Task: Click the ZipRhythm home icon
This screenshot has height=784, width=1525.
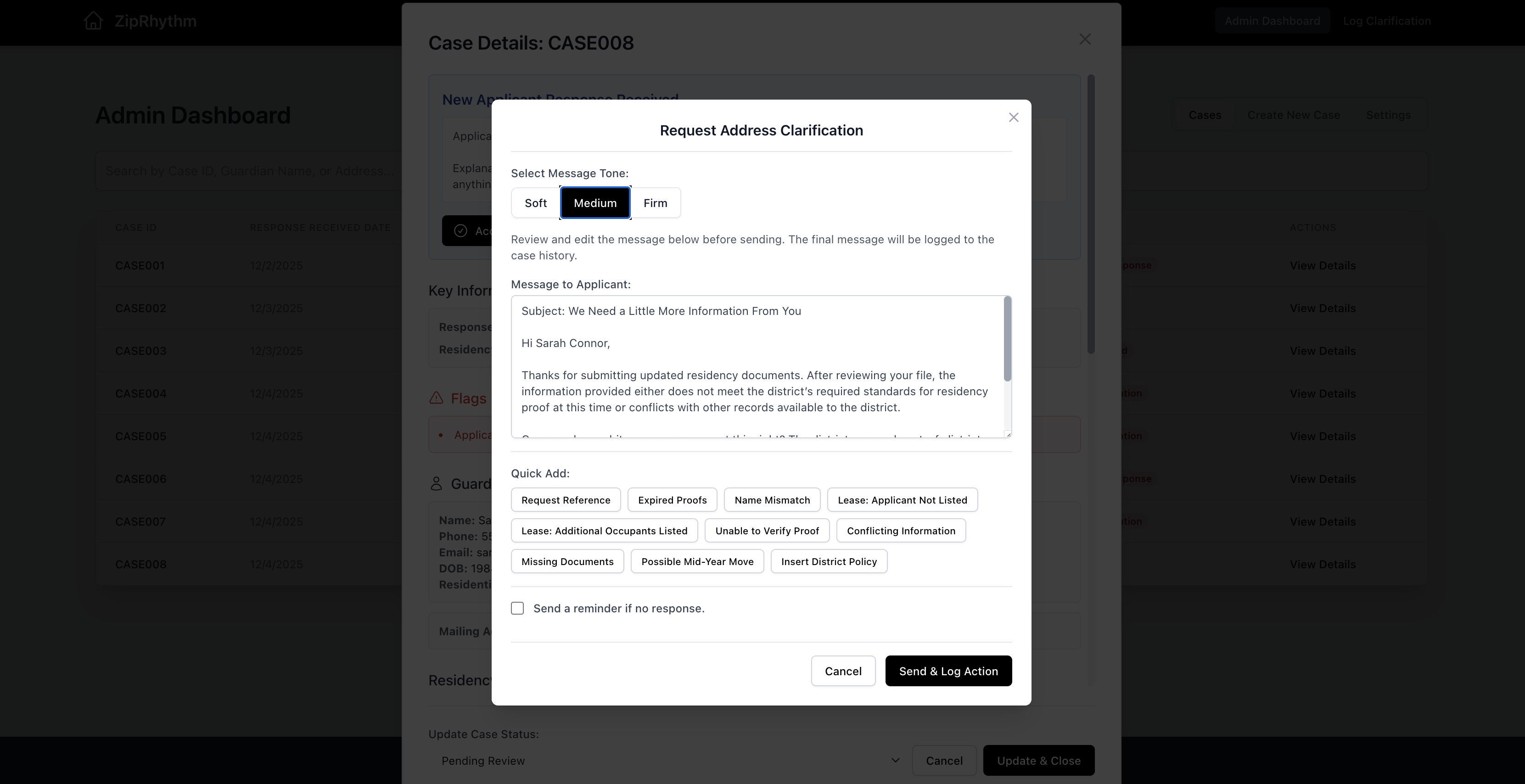Action: coord(94,21)
